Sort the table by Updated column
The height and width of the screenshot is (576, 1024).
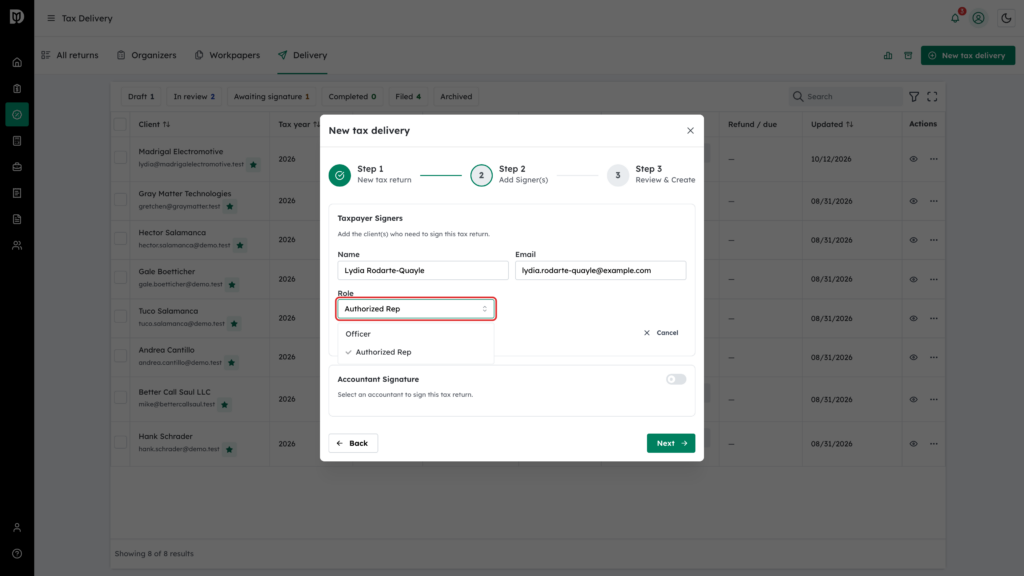click(x=832, y=124)
